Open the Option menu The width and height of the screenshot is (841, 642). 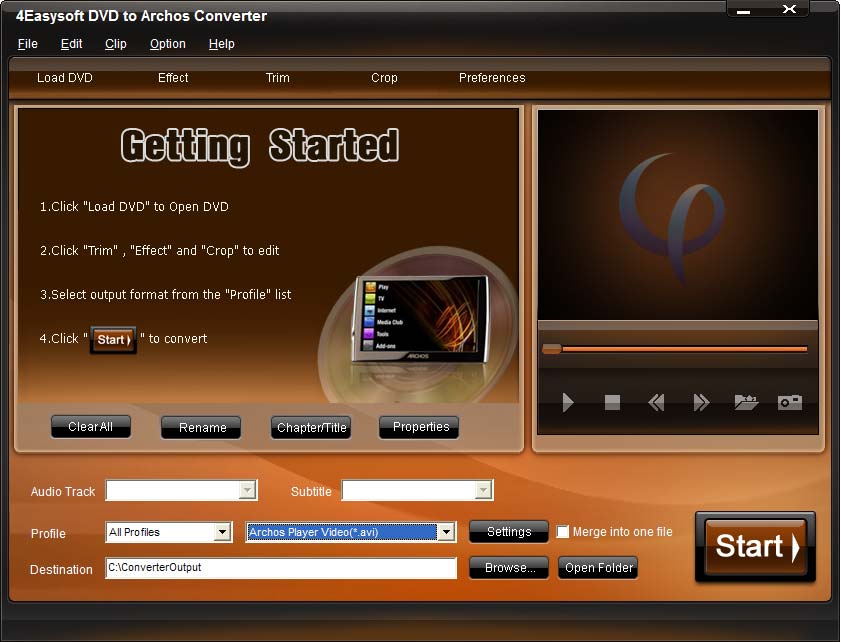167,44
